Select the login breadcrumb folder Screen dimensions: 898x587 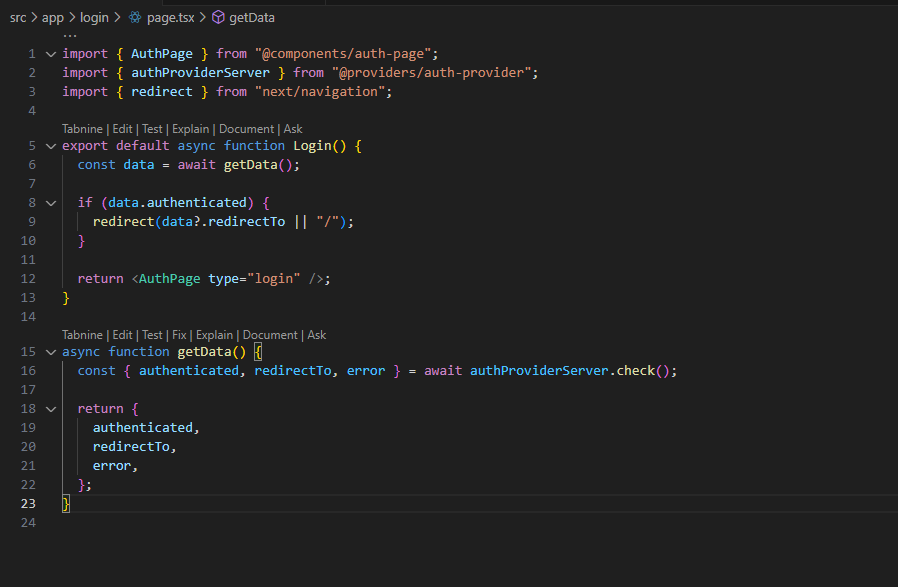[x=94, y=18]
